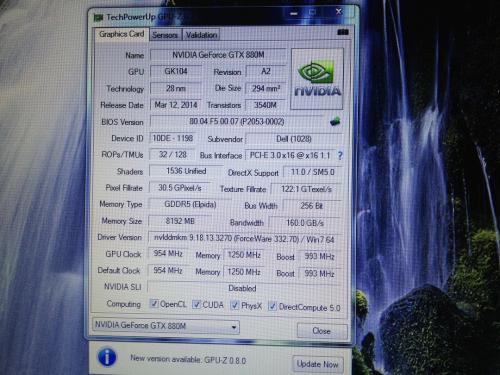
Task: Select the Graphics Card tab
Action: click(x=121, y=34)
